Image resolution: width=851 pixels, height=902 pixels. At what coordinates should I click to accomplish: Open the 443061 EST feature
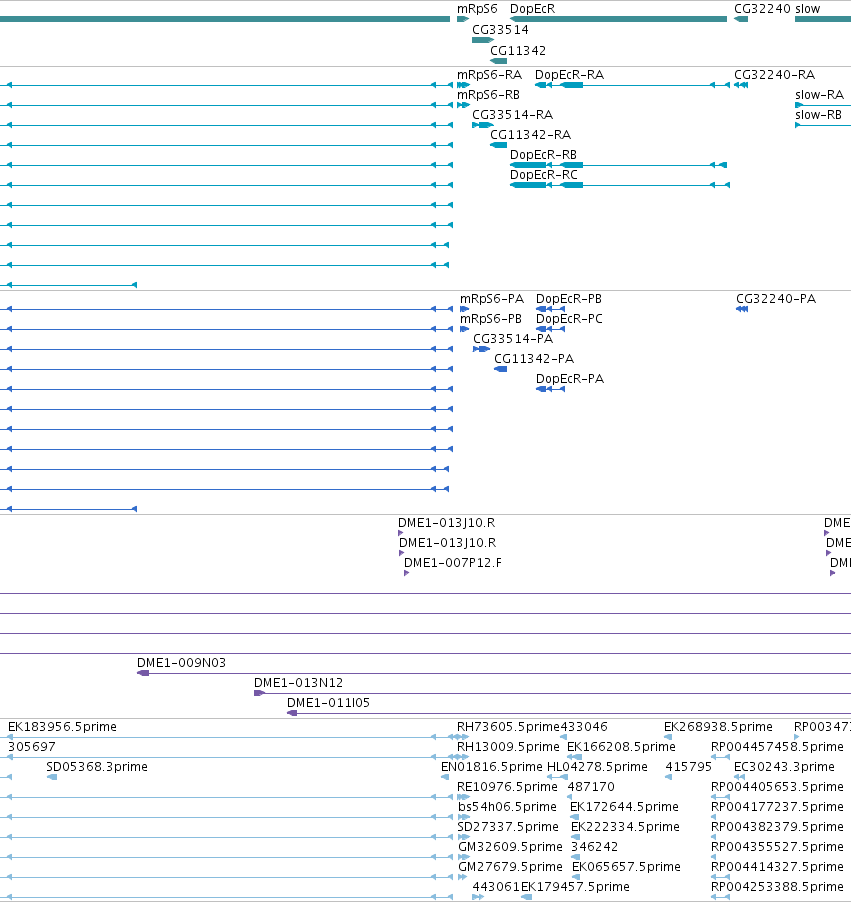pyautogui.click(x=478, y=897)
